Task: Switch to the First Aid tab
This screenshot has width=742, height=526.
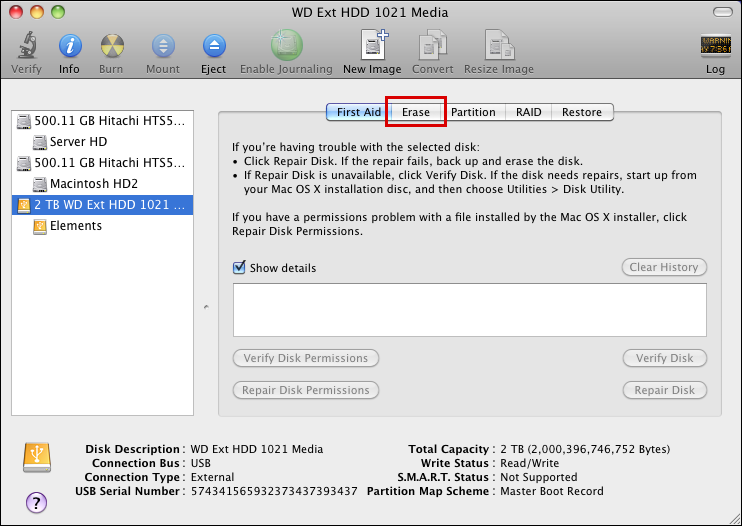Action: [x=358, y=112]
